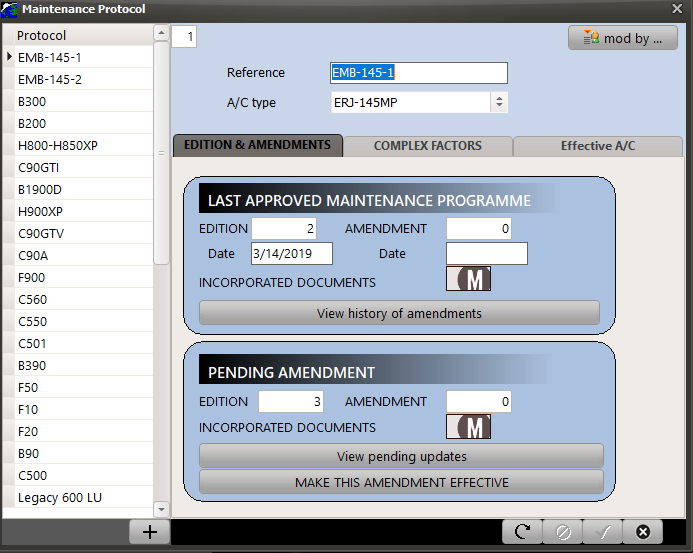Click row indicator arrow beside EMB-145-1

[9, 57]
